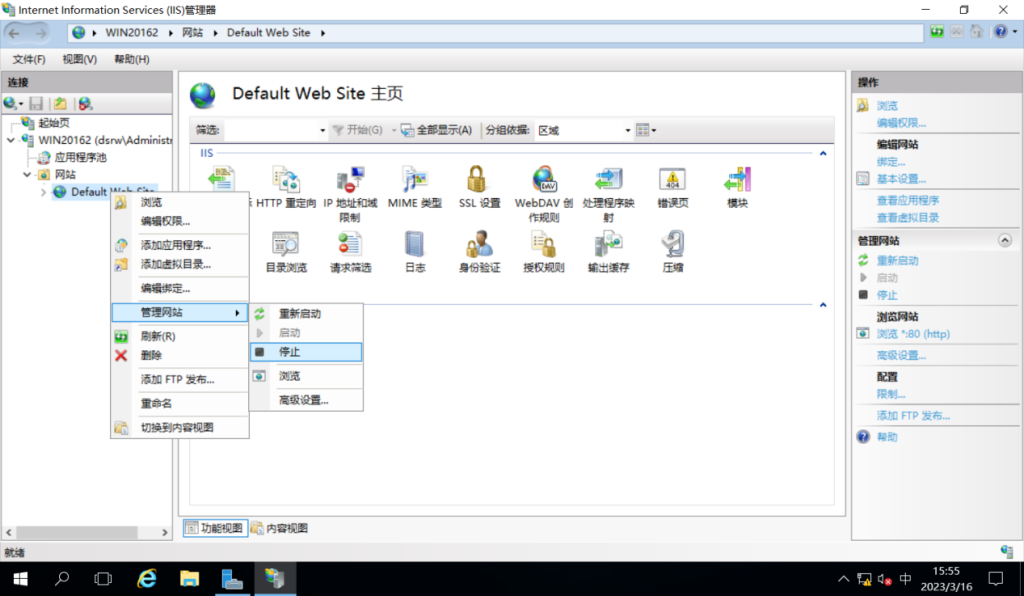Click the 查看虚拟目录 link

click(908, 217)
